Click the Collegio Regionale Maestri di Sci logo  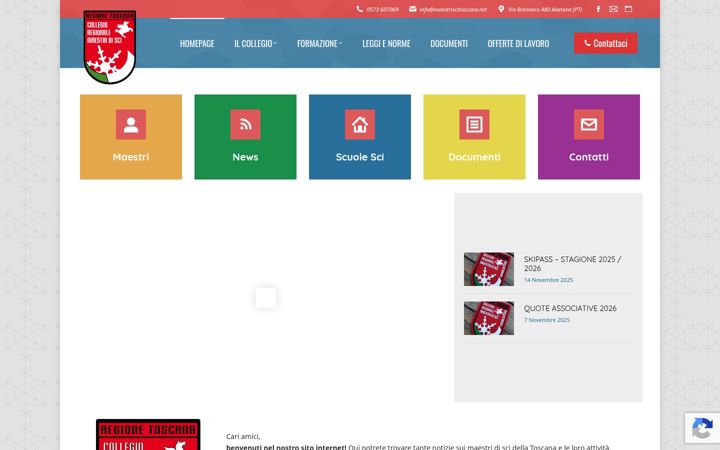(109, 47)
